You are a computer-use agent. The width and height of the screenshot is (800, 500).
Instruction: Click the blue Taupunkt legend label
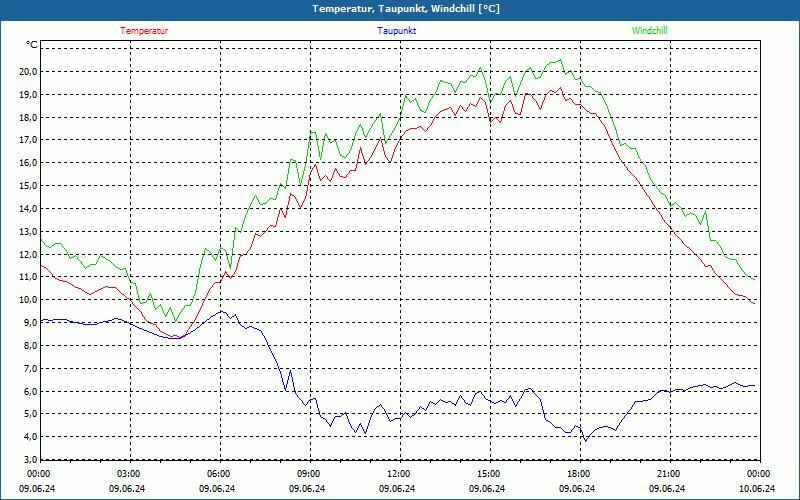pyautogui.click(x=397, y=31)
